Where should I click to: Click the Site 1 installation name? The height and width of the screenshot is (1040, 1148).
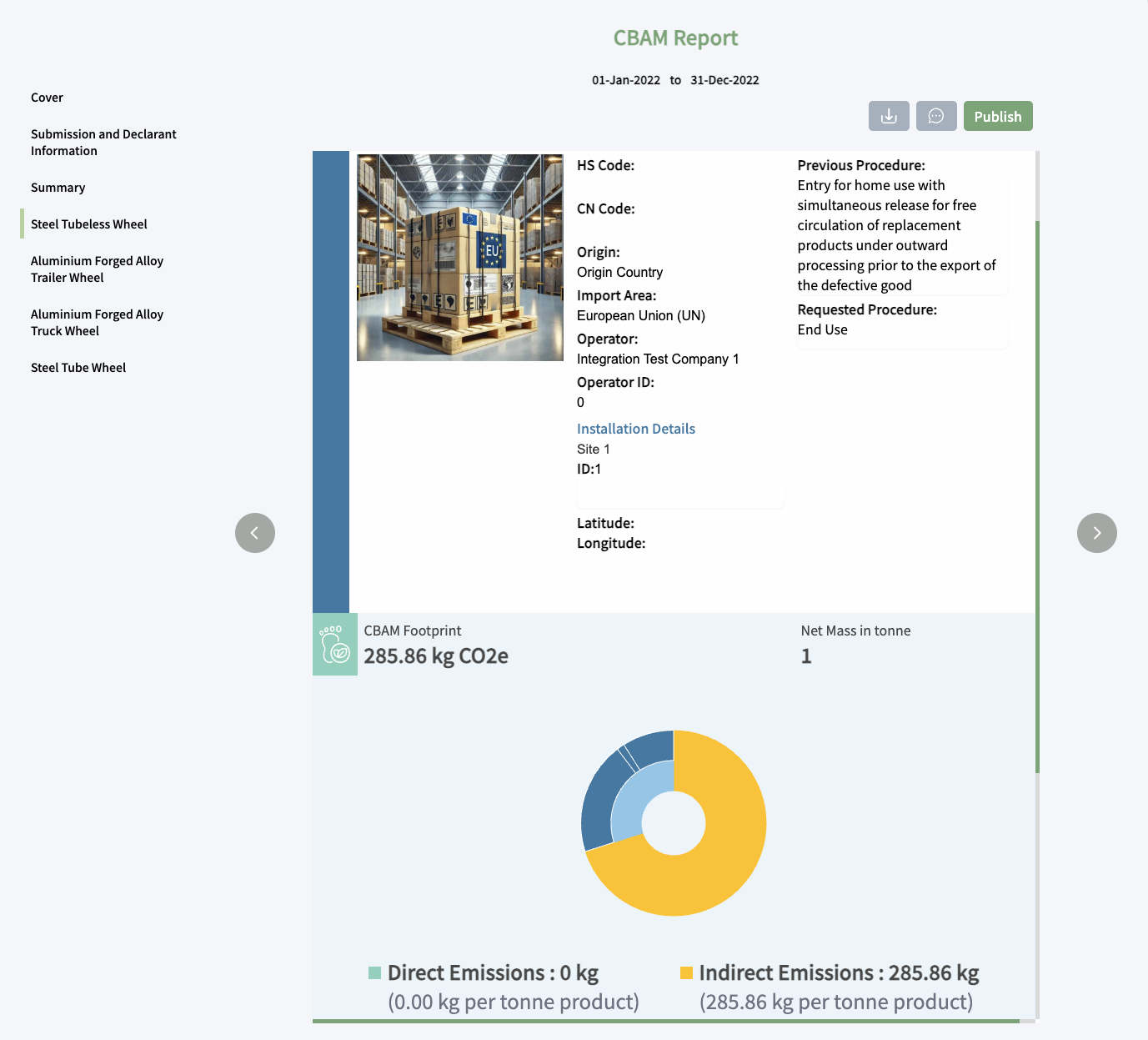[x=594, y=449]
